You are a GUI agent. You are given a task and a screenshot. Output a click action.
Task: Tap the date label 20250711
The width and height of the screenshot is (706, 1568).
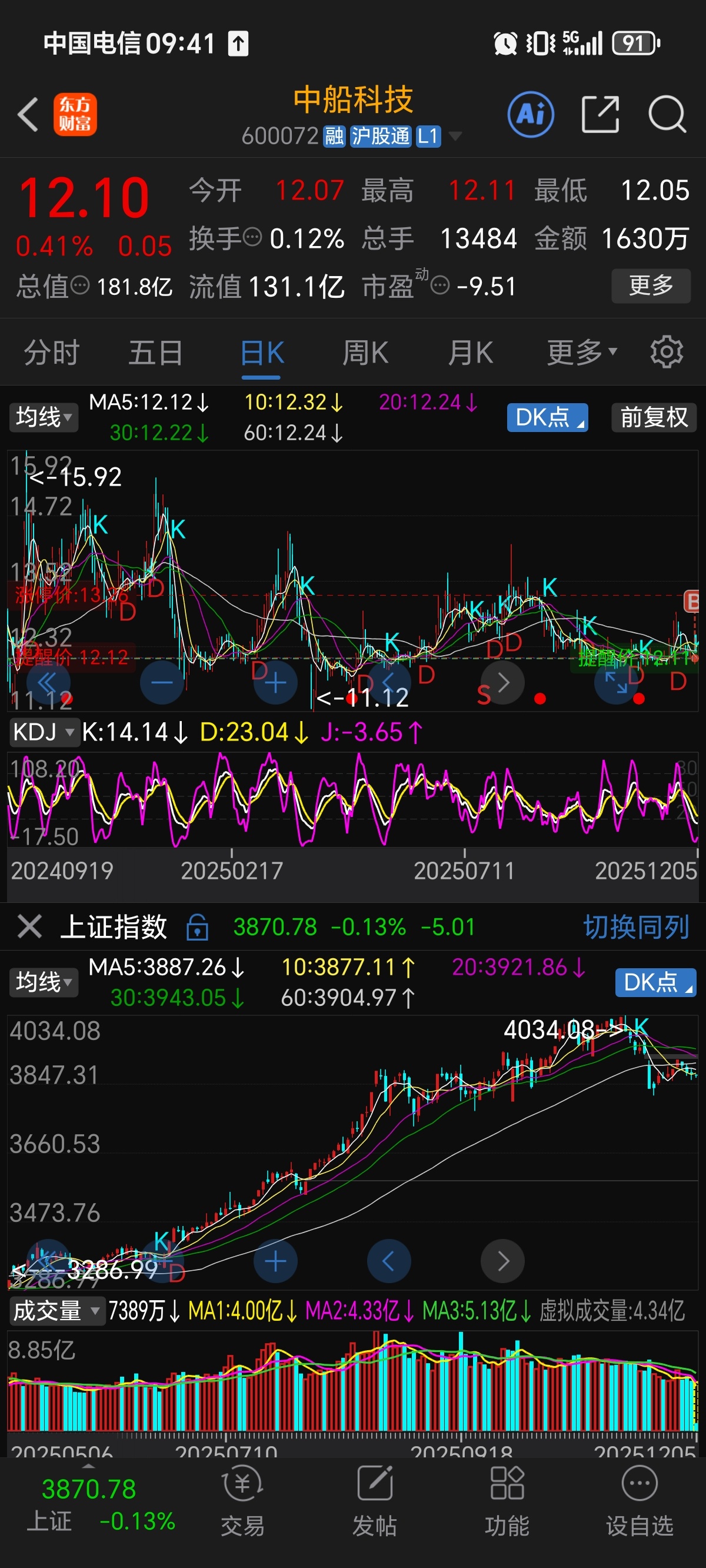pyautogui.click(x=464, y=871)
